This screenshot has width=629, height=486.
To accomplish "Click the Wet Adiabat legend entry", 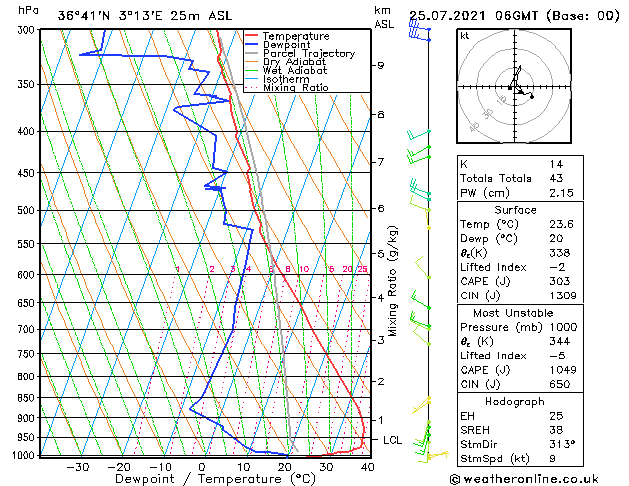I will coord(295,71).
